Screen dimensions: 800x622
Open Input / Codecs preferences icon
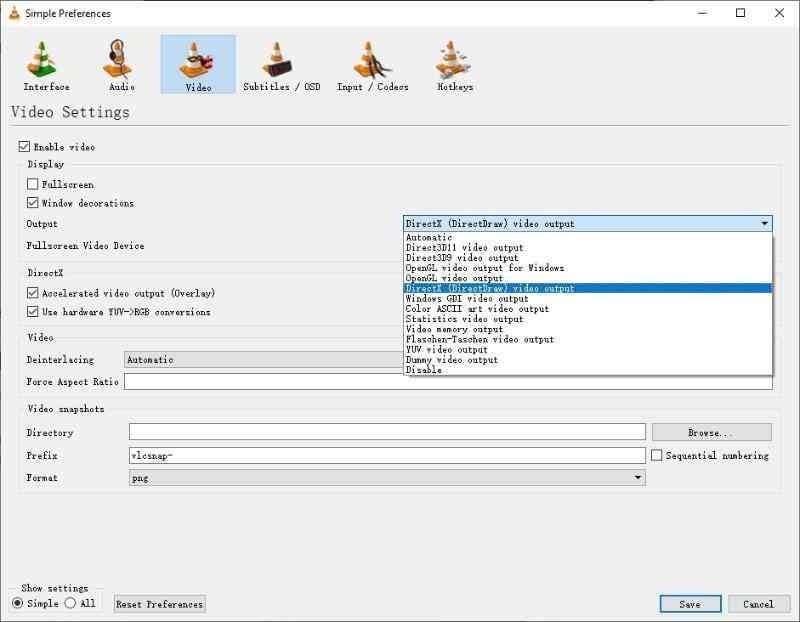coord(371,60)
